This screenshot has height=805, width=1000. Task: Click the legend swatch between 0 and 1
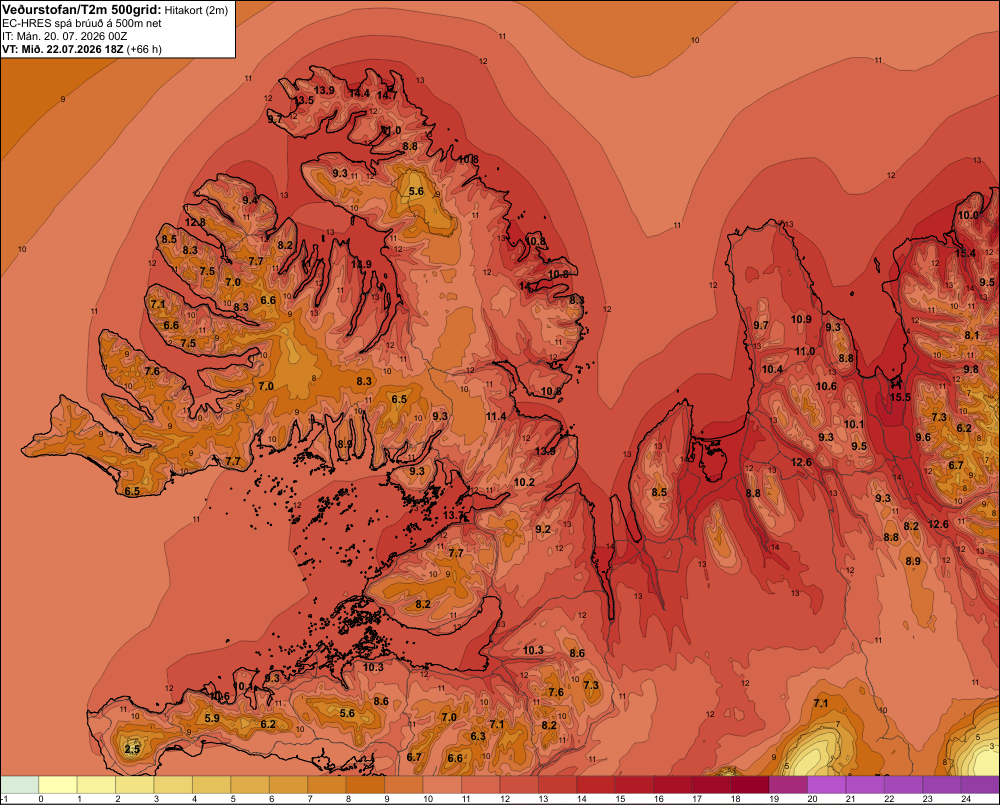(58, 784)
